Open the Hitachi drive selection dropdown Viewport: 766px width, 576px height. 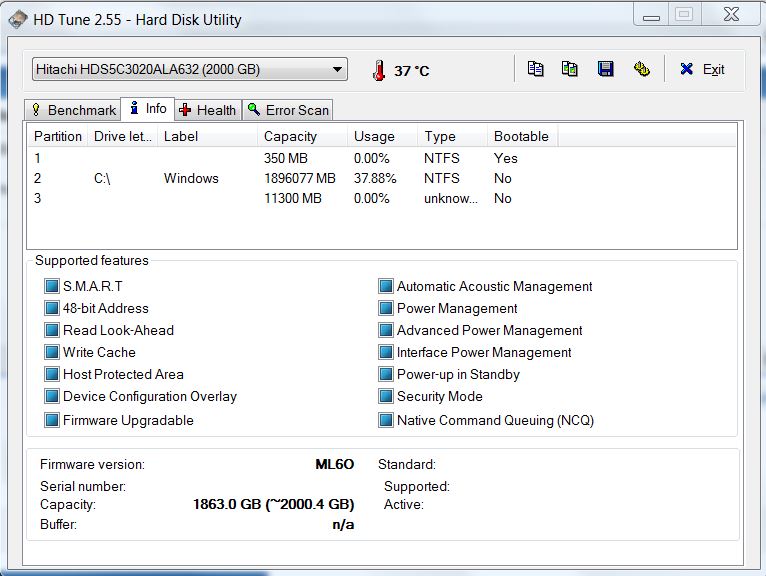coord(190,69)
